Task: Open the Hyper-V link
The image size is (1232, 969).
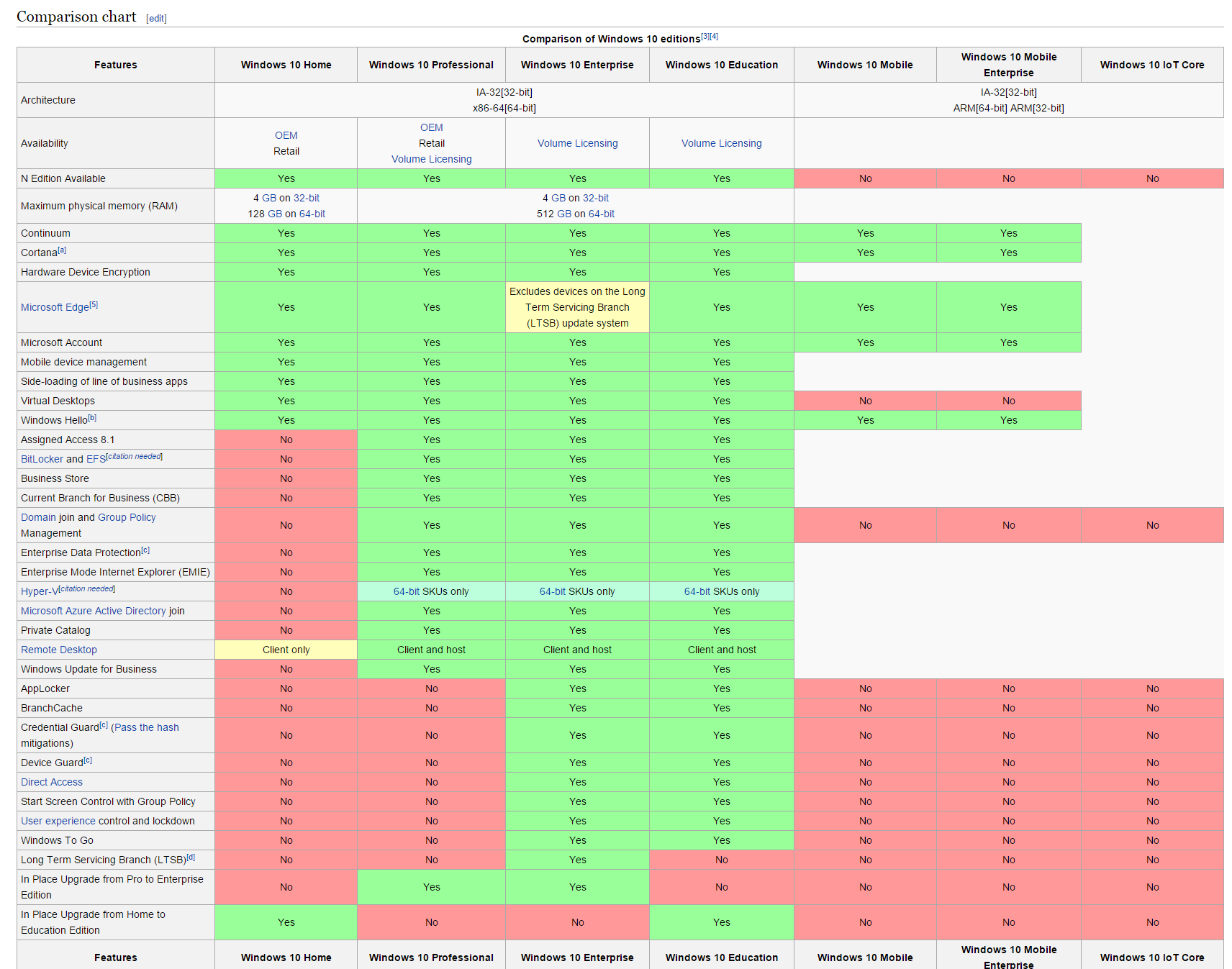Action: 40,591
